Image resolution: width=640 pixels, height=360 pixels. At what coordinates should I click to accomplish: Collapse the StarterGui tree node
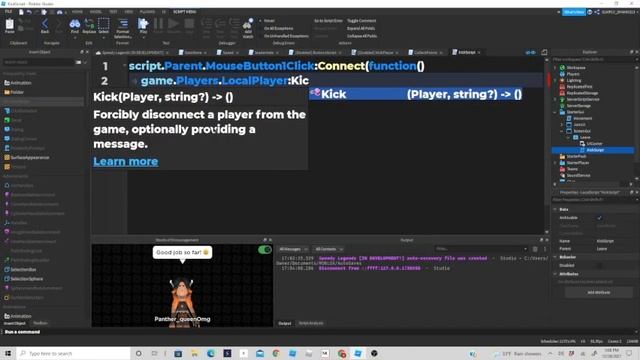point(555,112)
